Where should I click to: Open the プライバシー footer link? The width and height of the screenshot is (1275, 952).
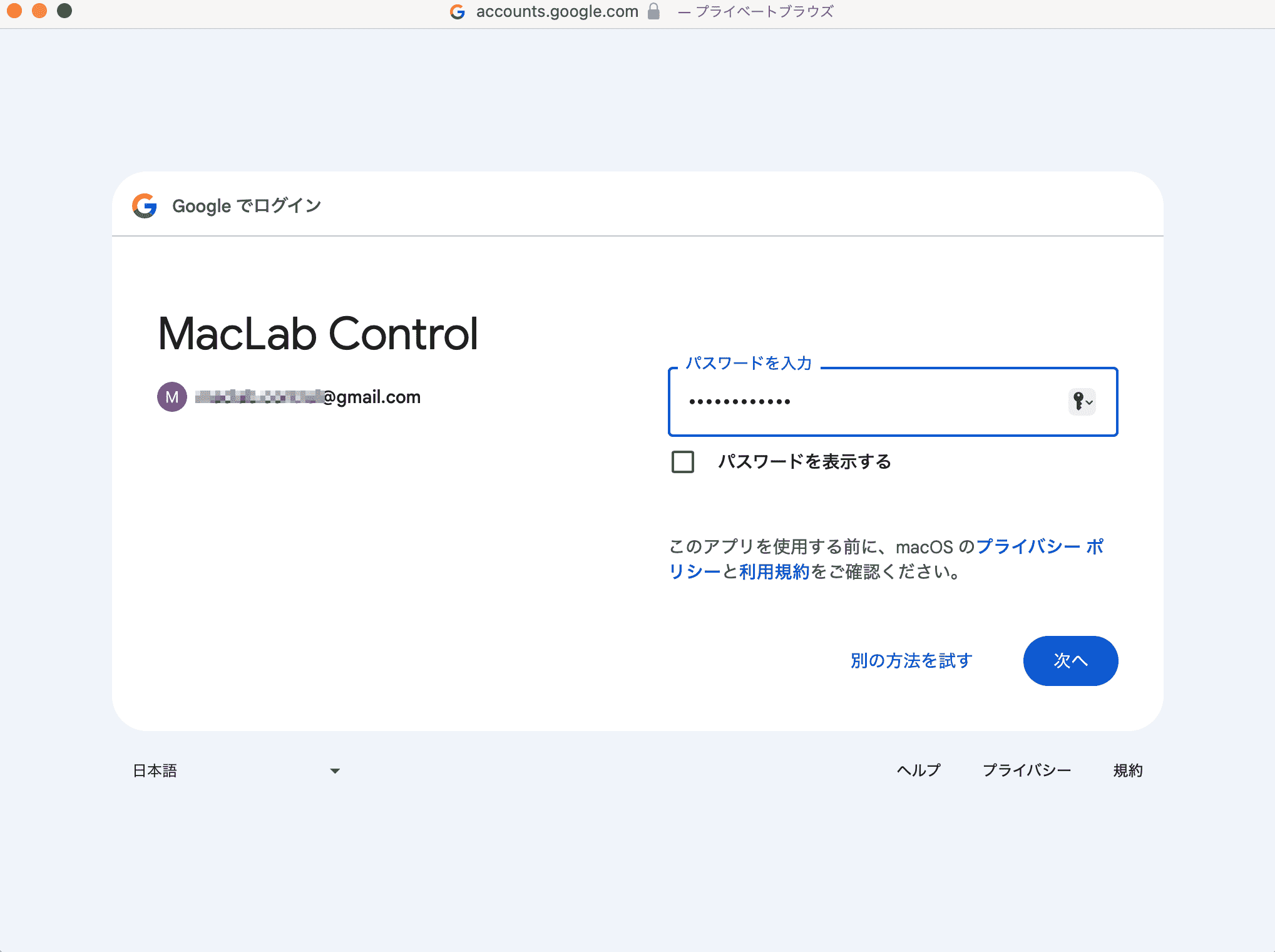tap(1027, 770)
